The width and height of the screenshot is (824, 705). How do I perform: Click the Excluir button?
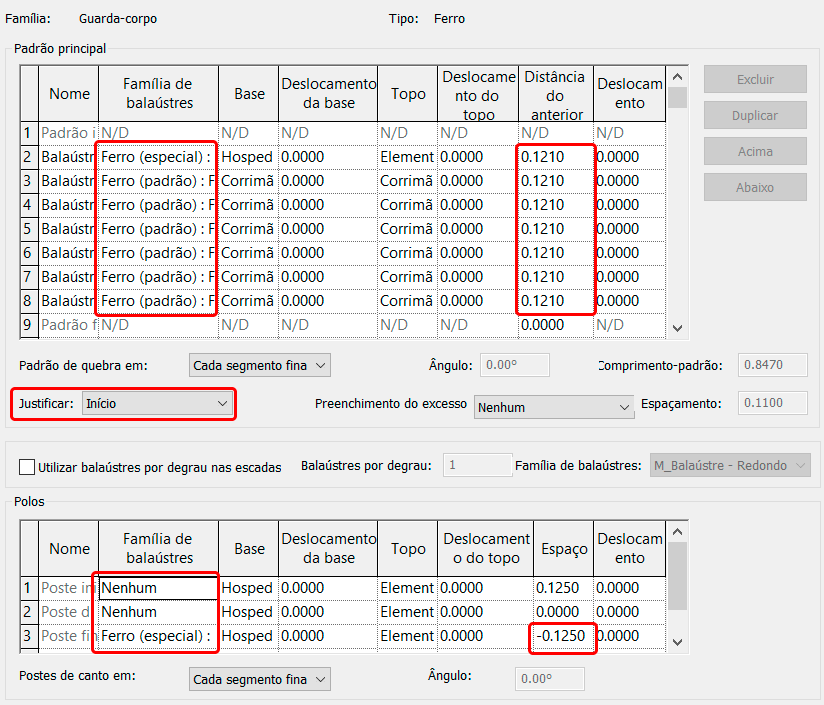(754, 79)
